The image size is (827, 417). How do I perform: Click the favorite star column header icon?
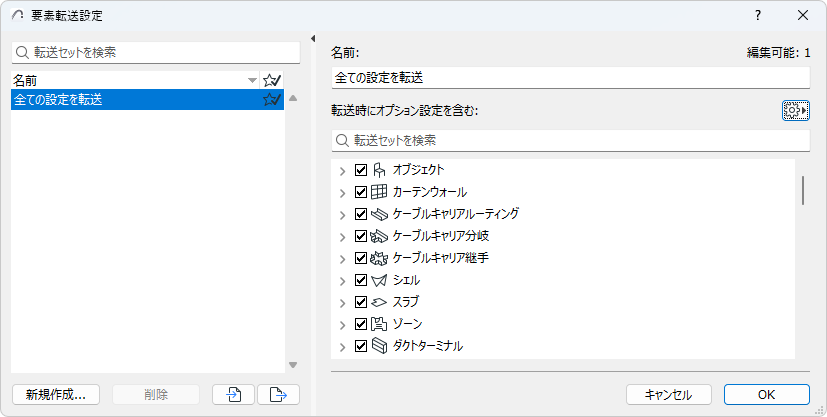coord(272,80)
